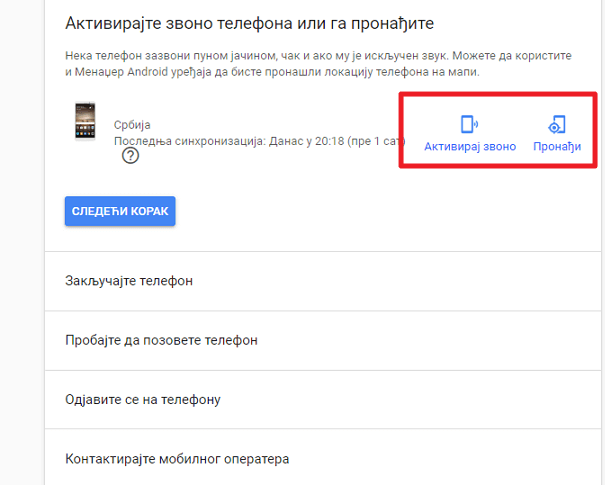
Task: Open the question mark help icon
Action: tap(130, 156)
